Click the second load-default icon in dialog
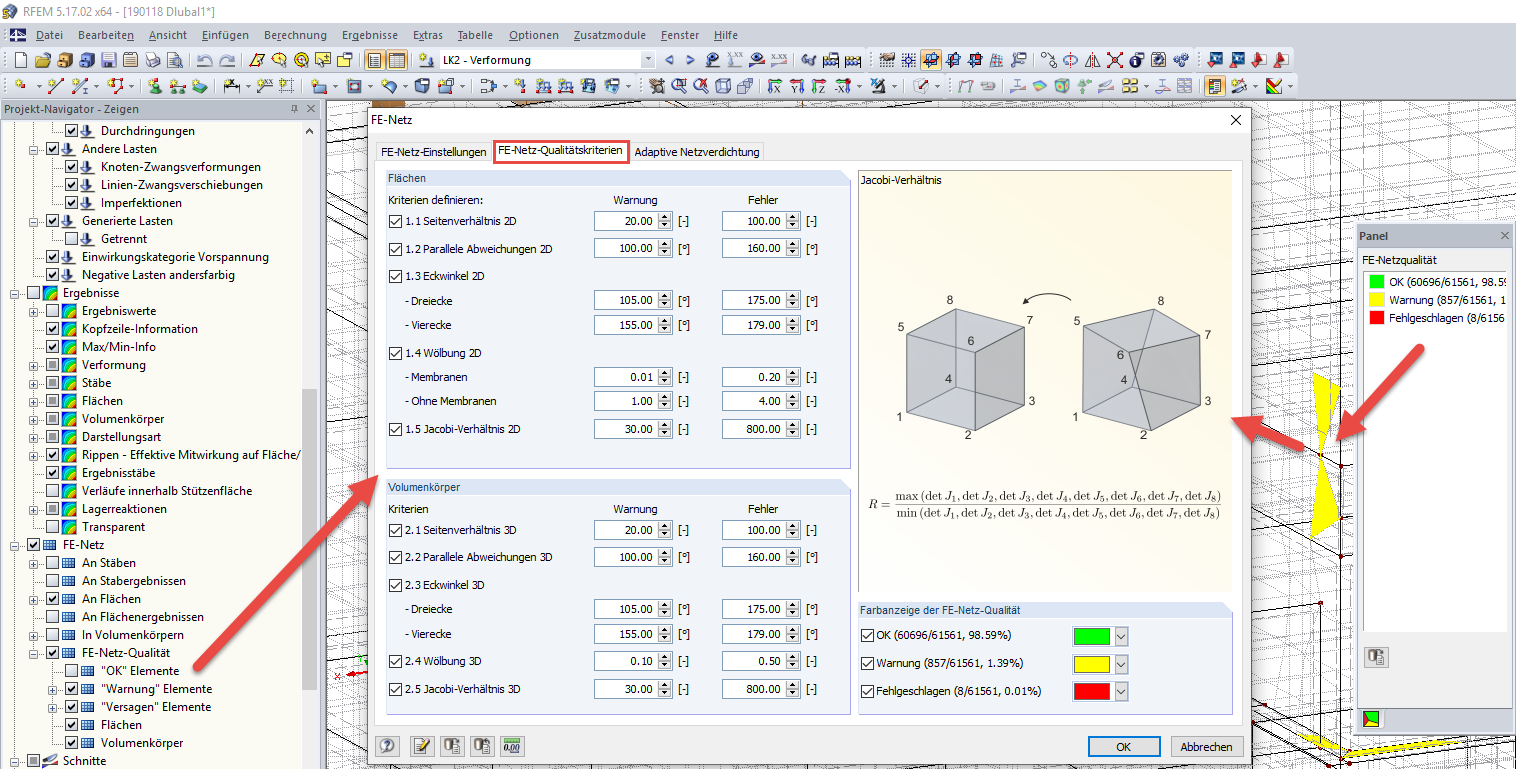 pyautogui.click(x=482, y=746)
